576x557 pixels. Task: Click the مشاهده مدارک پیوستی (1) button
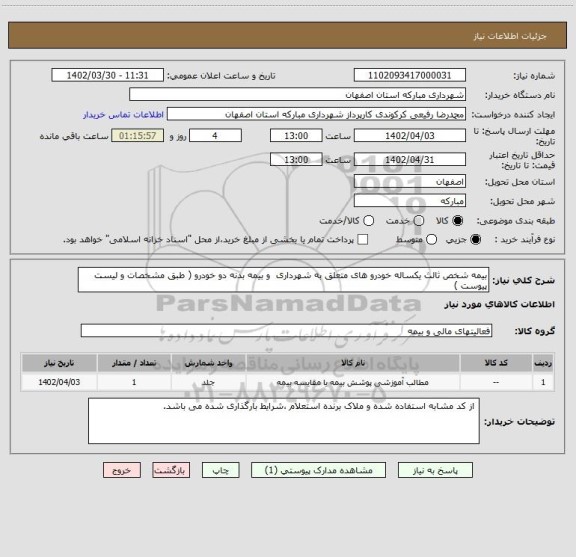click(318, 470)
